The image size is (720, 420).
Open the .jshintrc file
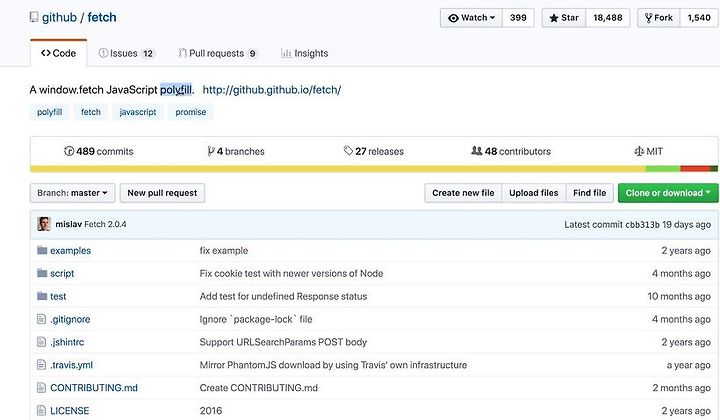click(67, 342)
